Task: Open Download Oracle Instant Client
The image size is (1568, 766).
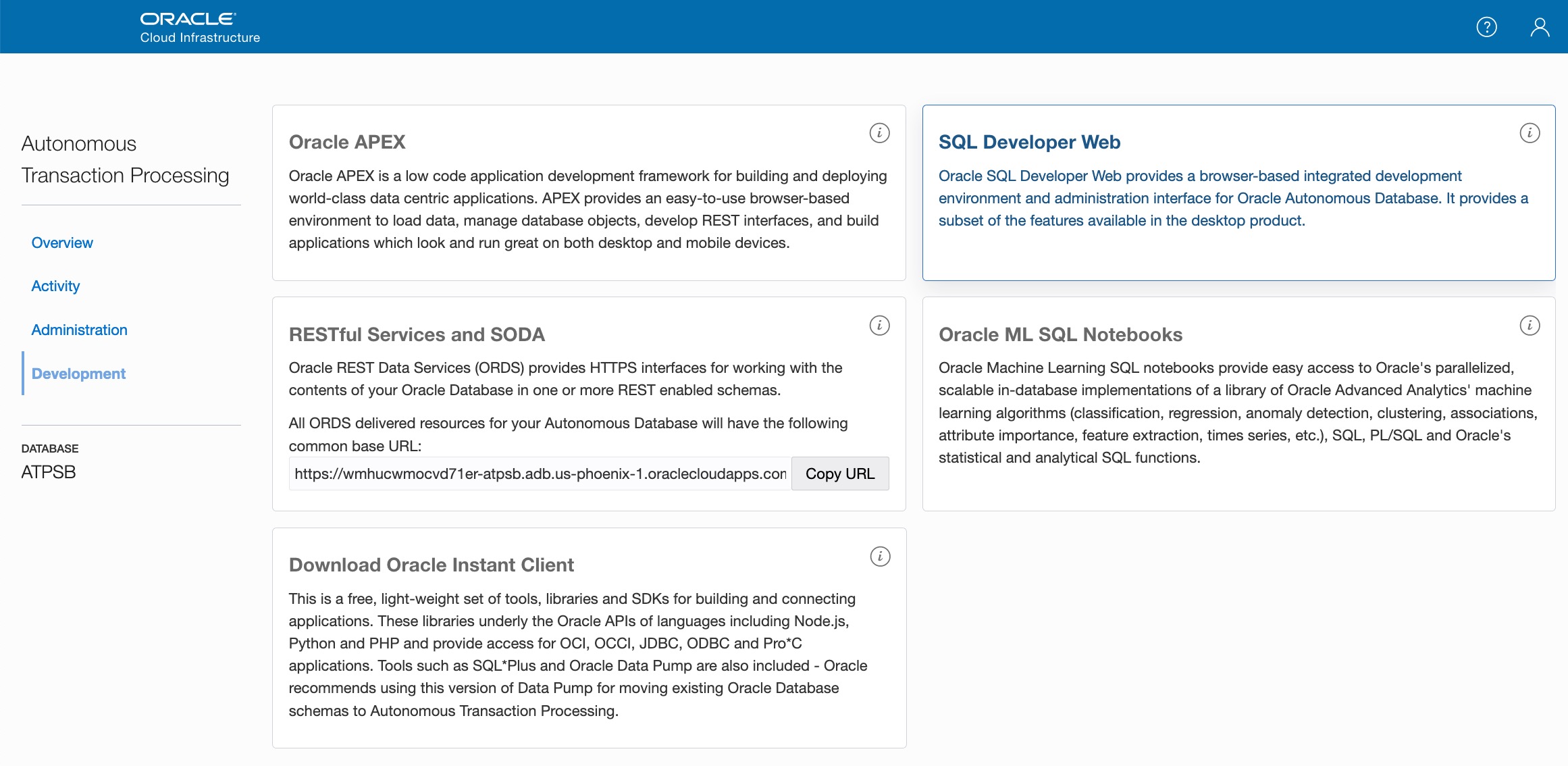Action: pyautogui.click(x=432, y=565)
